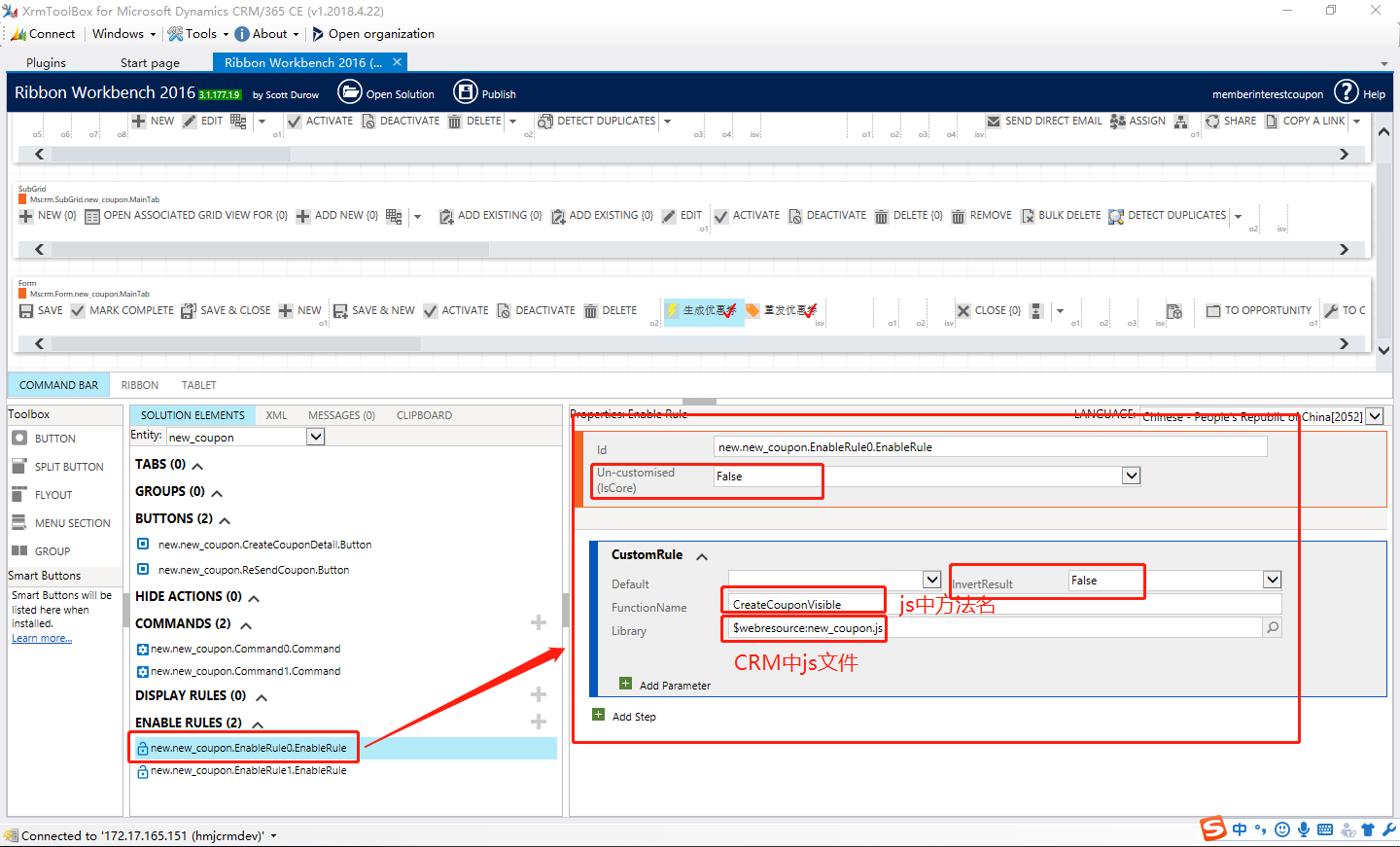Image resolution: width=1400 pixels, height=847 pixels.
Task: Collapse the COMMANDS (2) section
Action: 246,625
